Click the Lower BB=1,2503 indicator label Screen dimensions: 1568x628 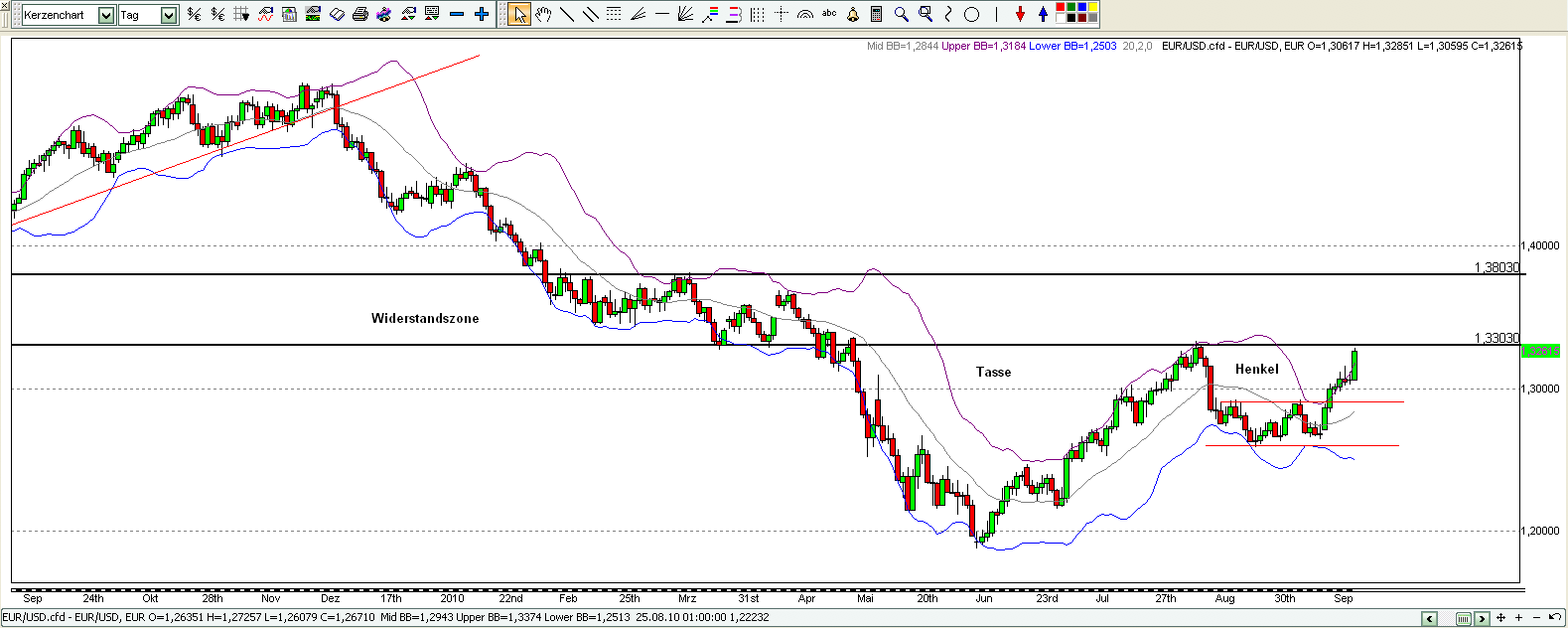(x=1072, y=46)
